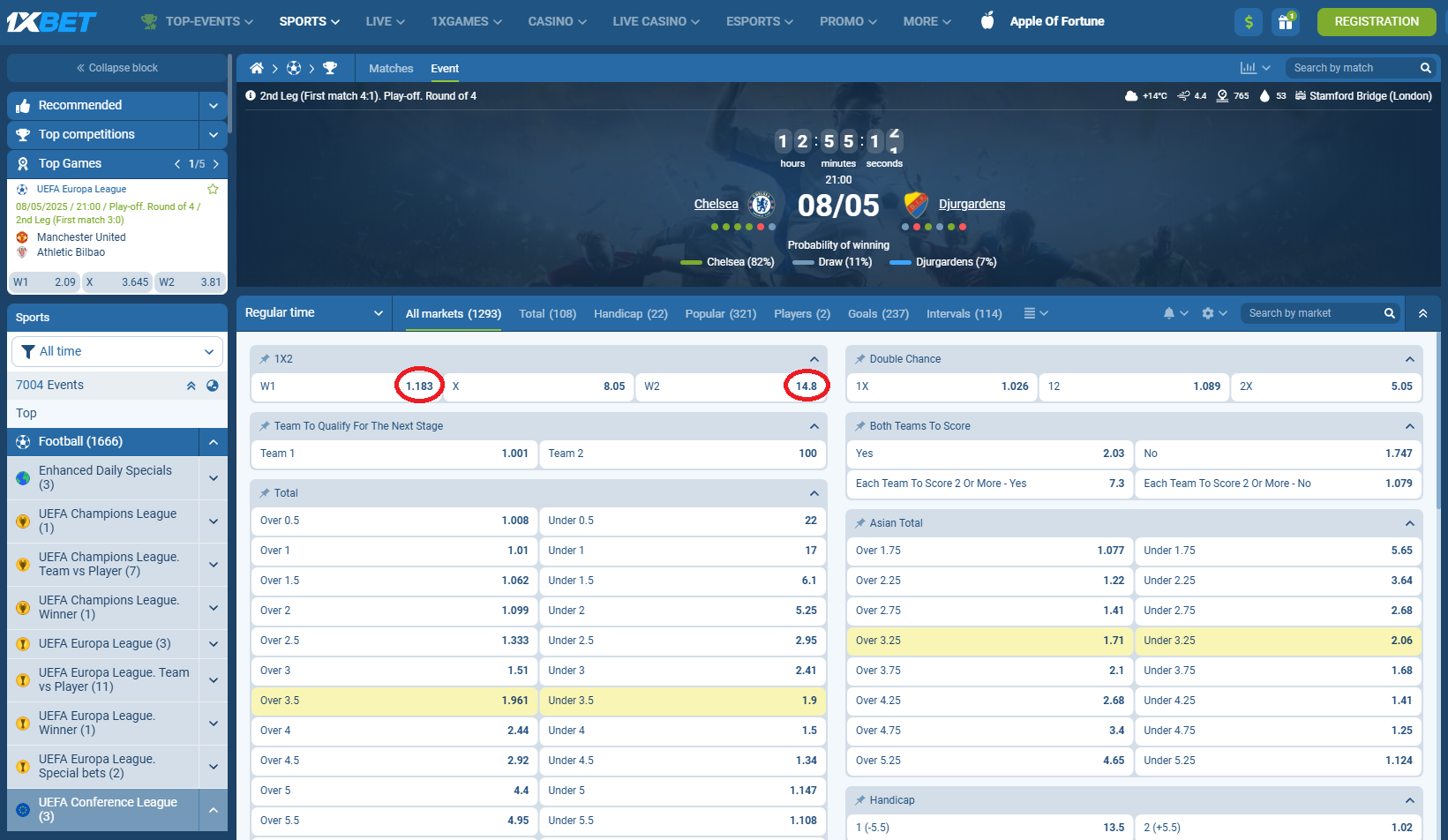The width and height of the screenshot is (1448, 840).
Task: Open the All time filter dropdown
Action: click(117, 351)
